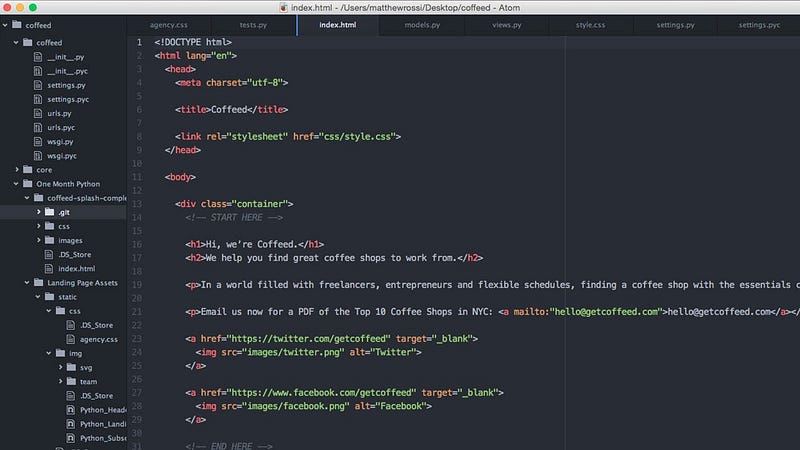Click the green zoom window button
800x450 pixels.
click(x=33, y=7)
